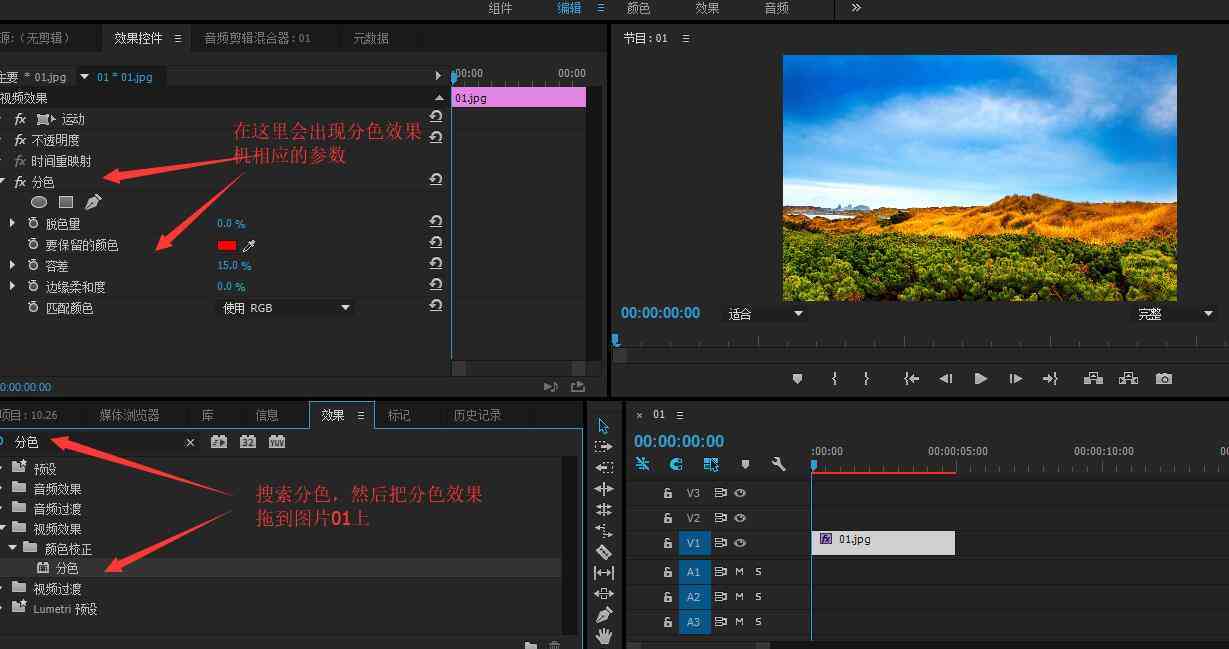Choose the Selection tool in the tools panel
The height and width of the screenshot is (649, 1229).
point(604,426)
